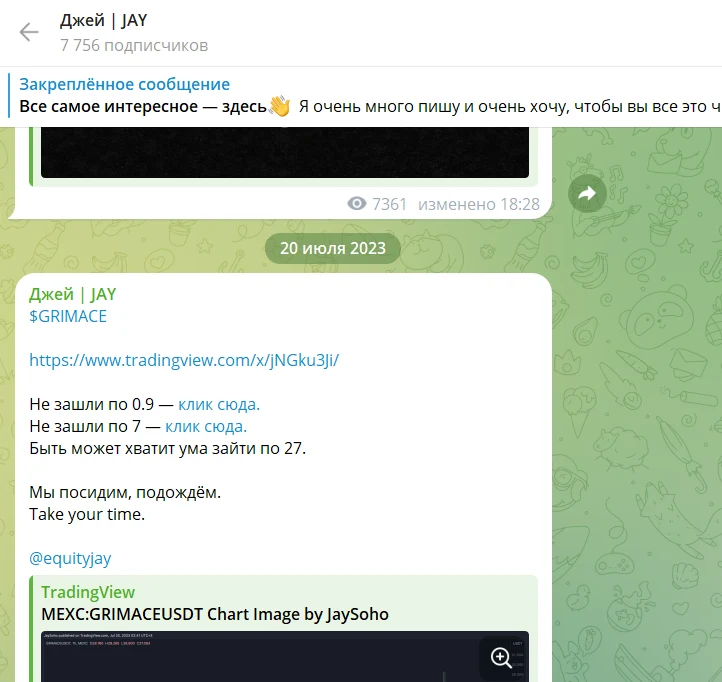Click the pinned message preview text
The height and width of the screenshot is (682, 722).
point(370,106)
